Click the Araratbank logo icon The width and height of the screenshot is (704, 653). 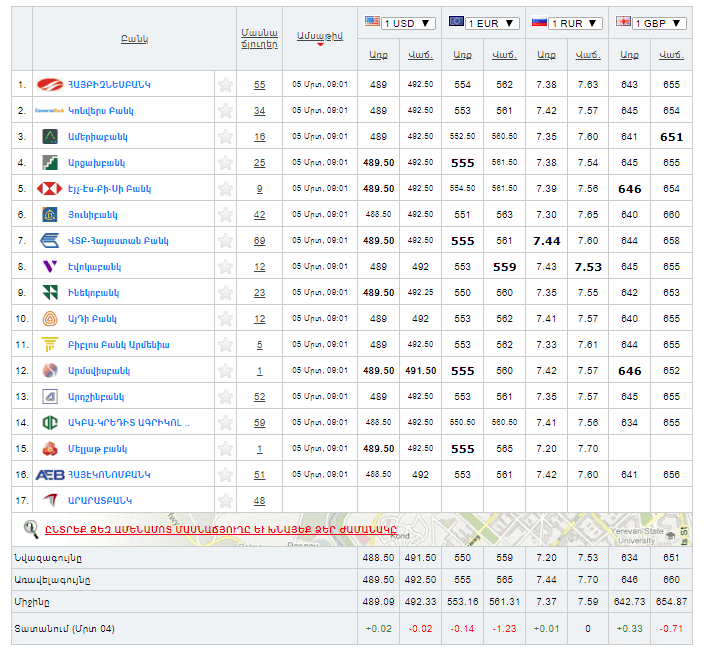point(49,500)
